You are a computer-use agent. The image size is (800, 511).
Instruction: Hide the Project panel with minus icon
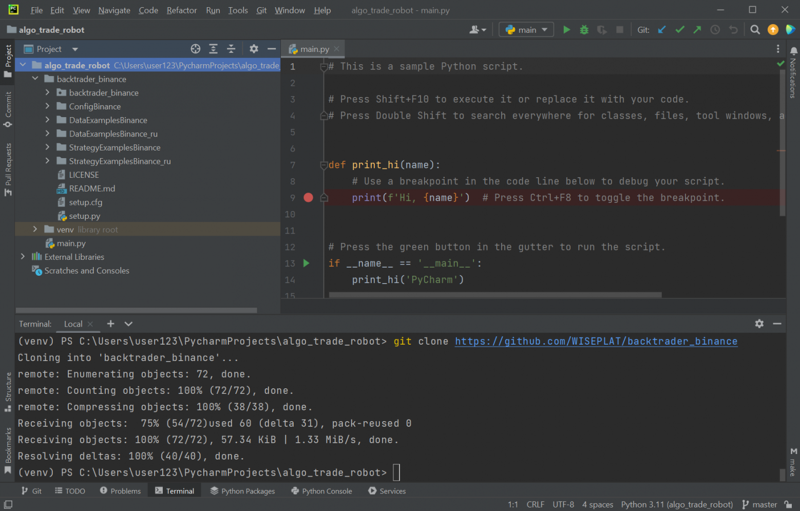pos(271,49)
